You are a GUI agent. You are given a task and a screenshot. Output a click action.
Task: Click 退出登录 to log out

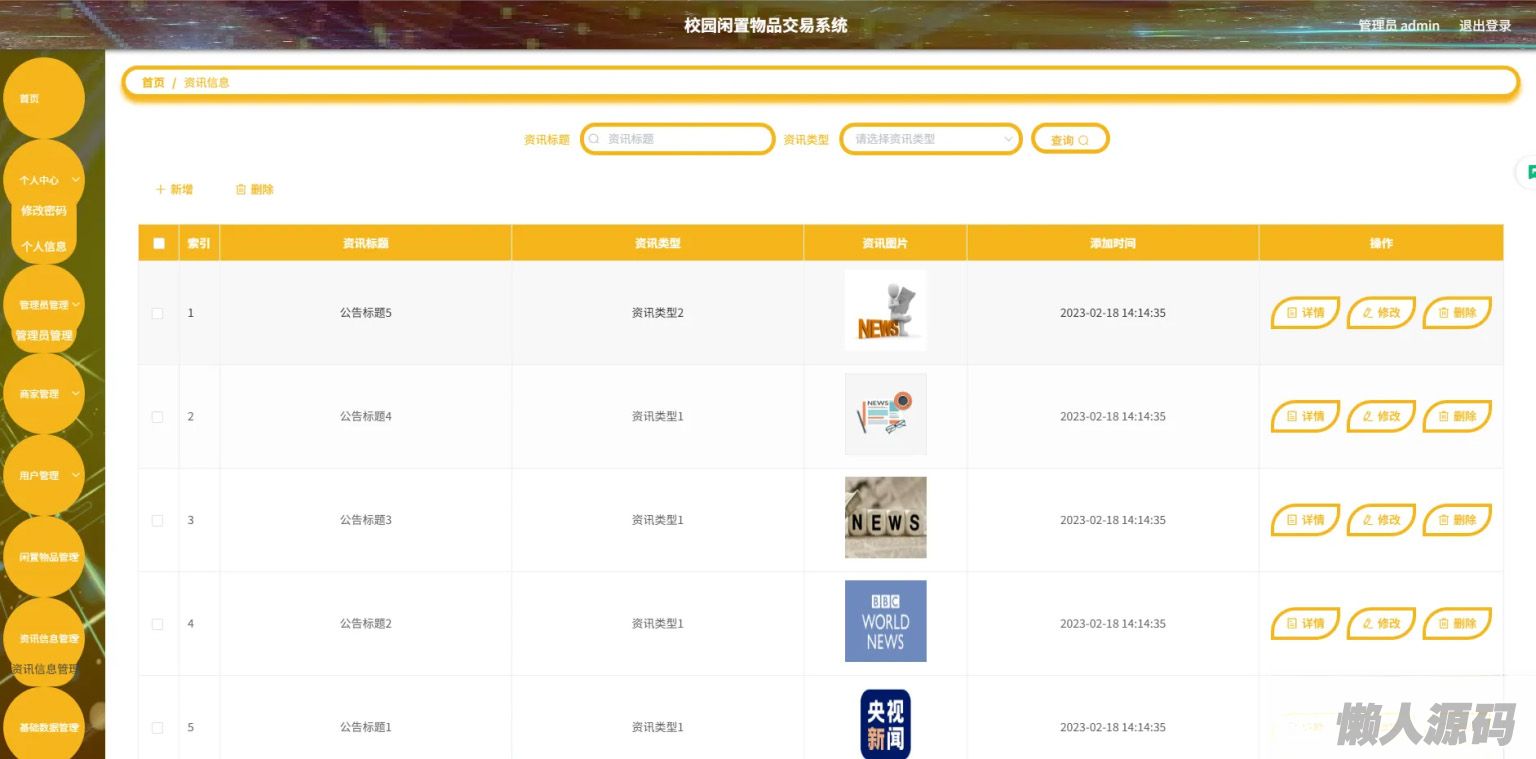pyautogui.click(x=1484, y=26)
